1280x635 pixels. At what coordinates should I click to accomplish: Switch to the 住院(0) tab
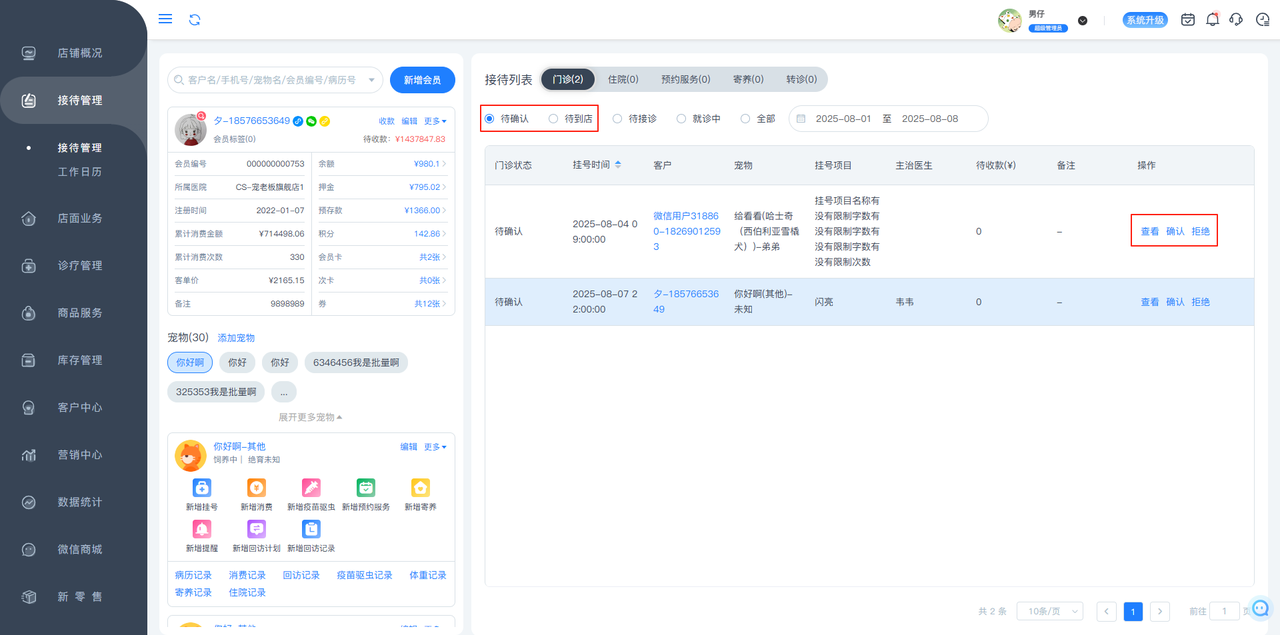(623, 79)
